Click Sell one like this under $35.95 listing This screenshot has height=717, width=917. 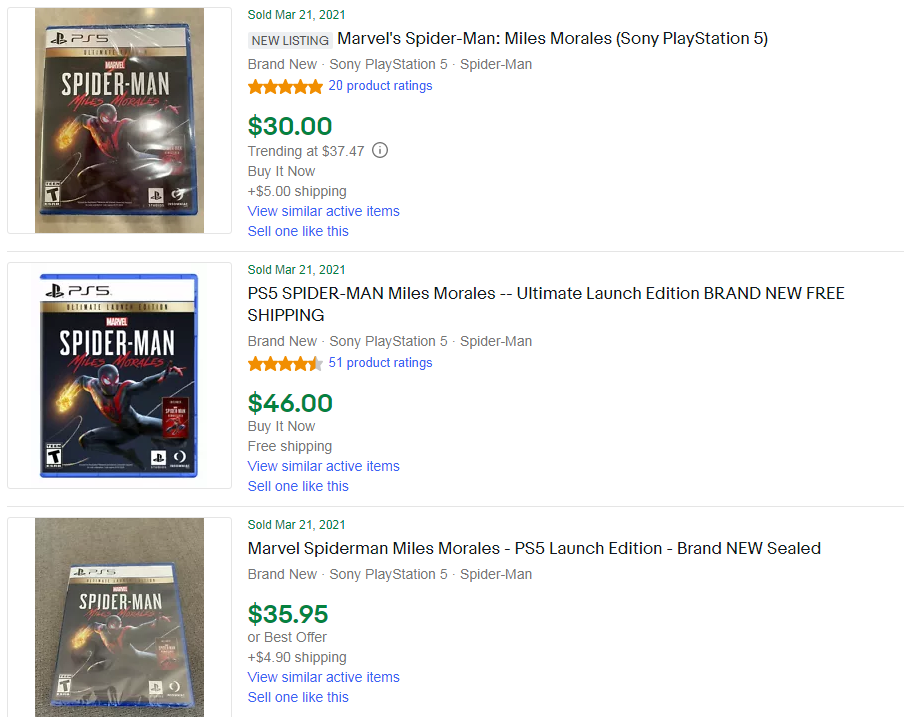click(298, 697)
